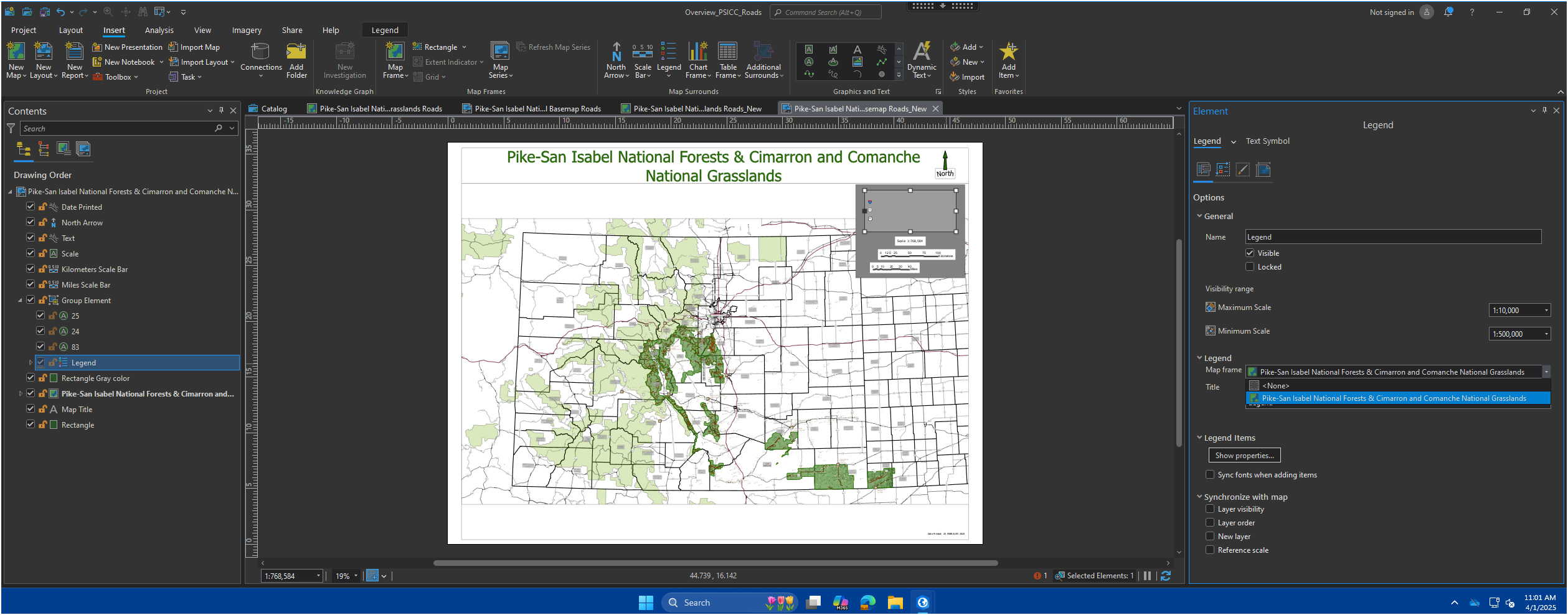Open the Share ribbon tab

coord(292,30)
